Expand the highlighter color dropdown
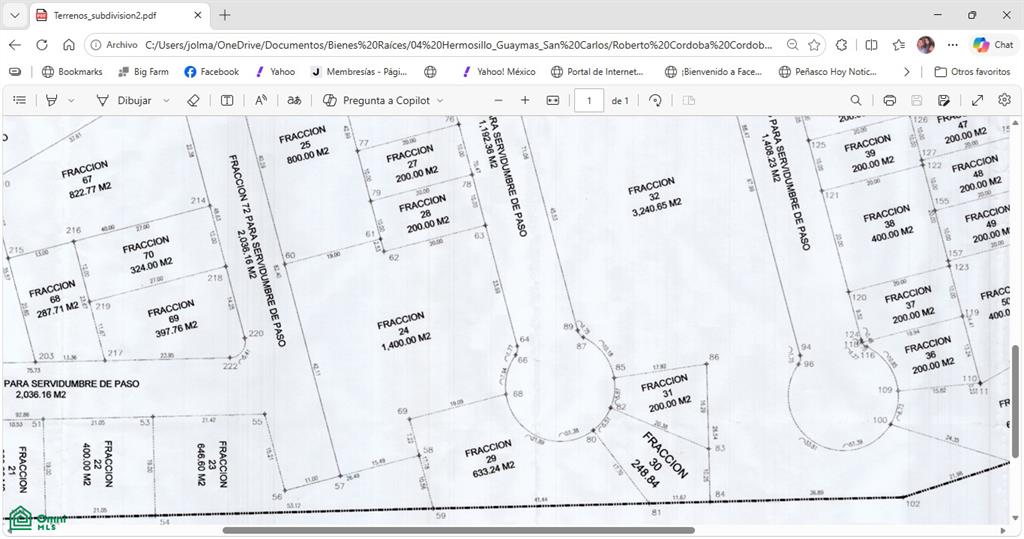This screenshot has width=1024, height=539. [71, 101]
